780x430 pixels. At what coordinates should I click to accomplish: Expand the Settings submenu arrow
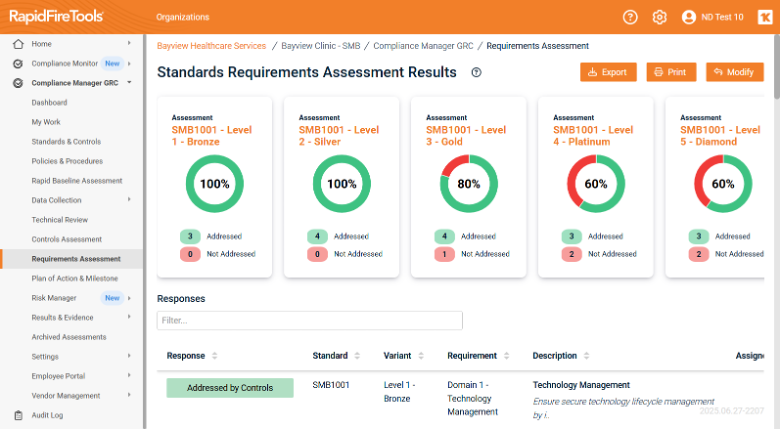[129, 356]
